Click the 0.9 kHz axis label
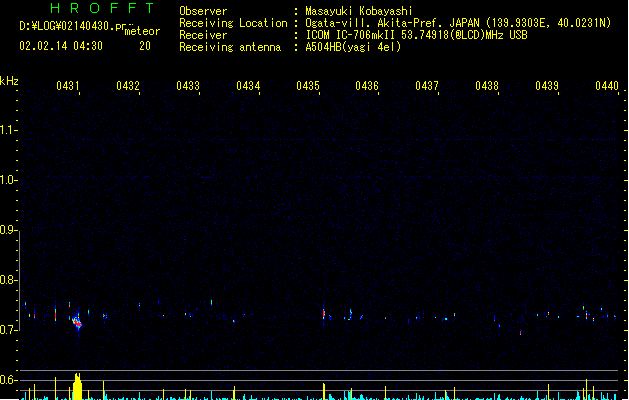 [x=8, y=230]
